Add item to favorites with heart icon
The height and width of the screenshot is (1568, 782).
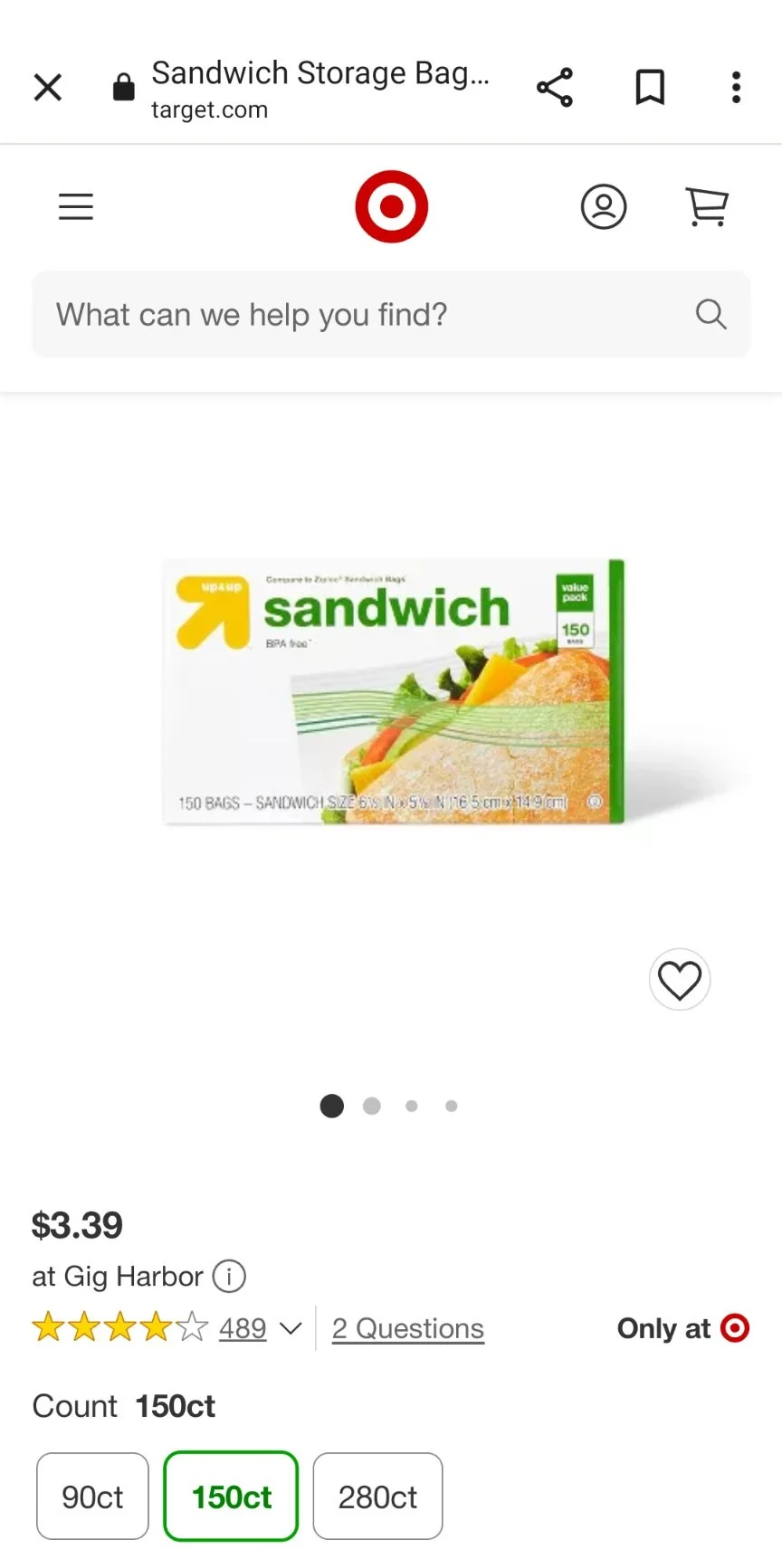click(x=680, y=980)
